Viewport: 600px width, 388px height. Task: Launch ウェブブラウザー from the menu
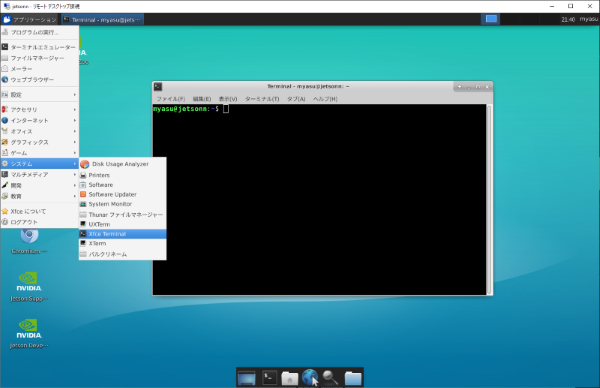point(40,80)
